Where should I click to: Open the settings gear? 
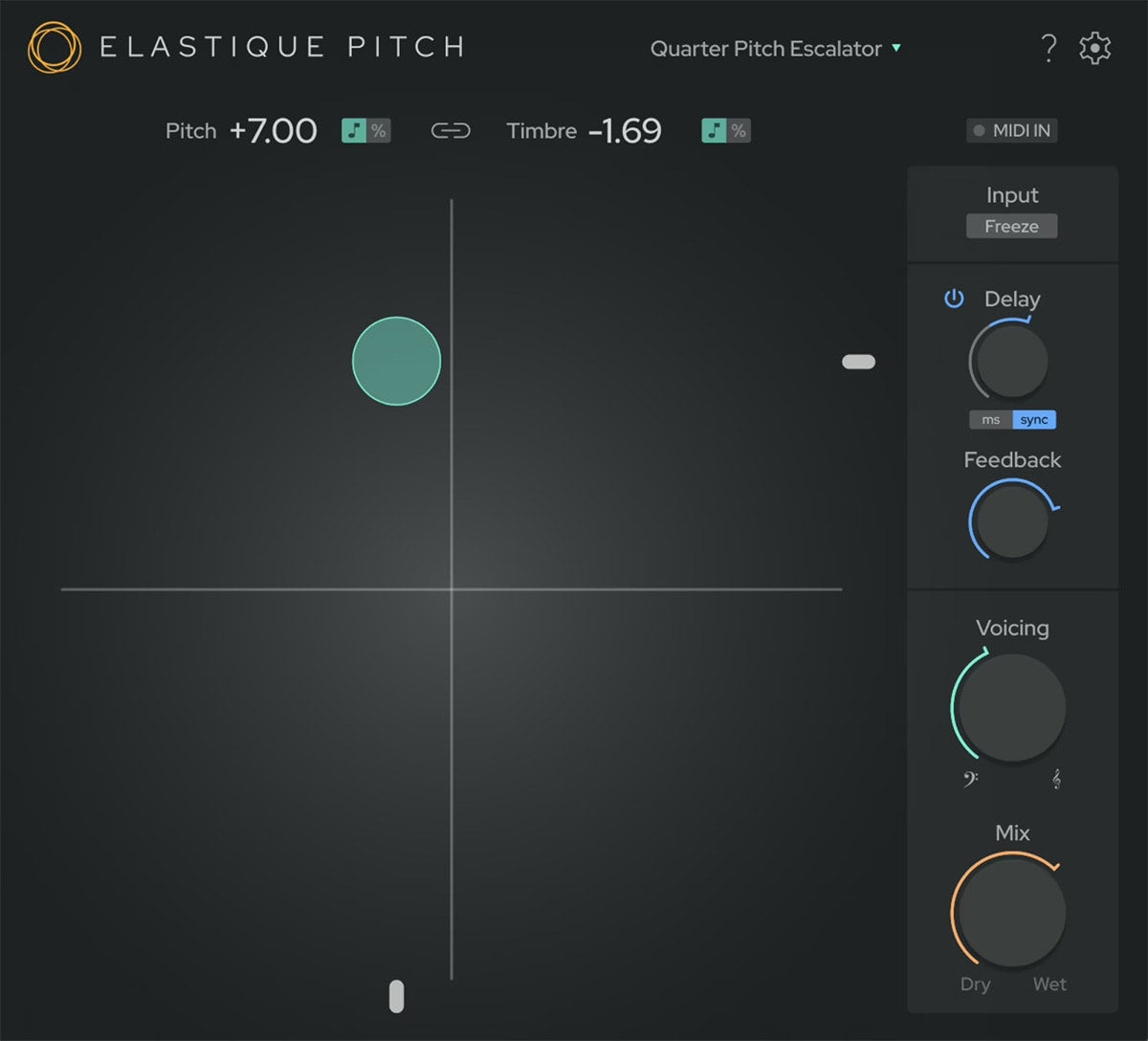1094,48
